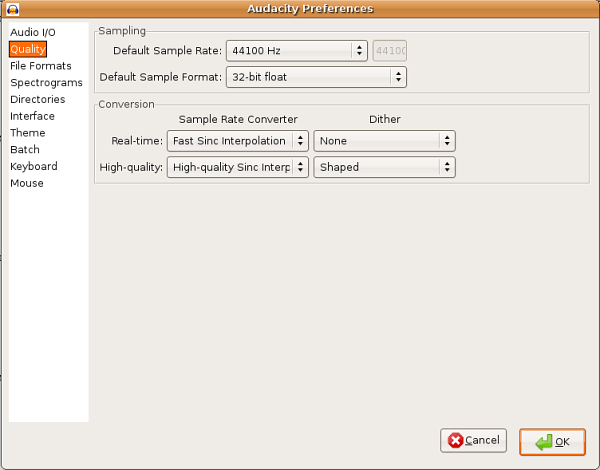Select Batch in the category list
This screenshot has height=470, width=600.
25,150
